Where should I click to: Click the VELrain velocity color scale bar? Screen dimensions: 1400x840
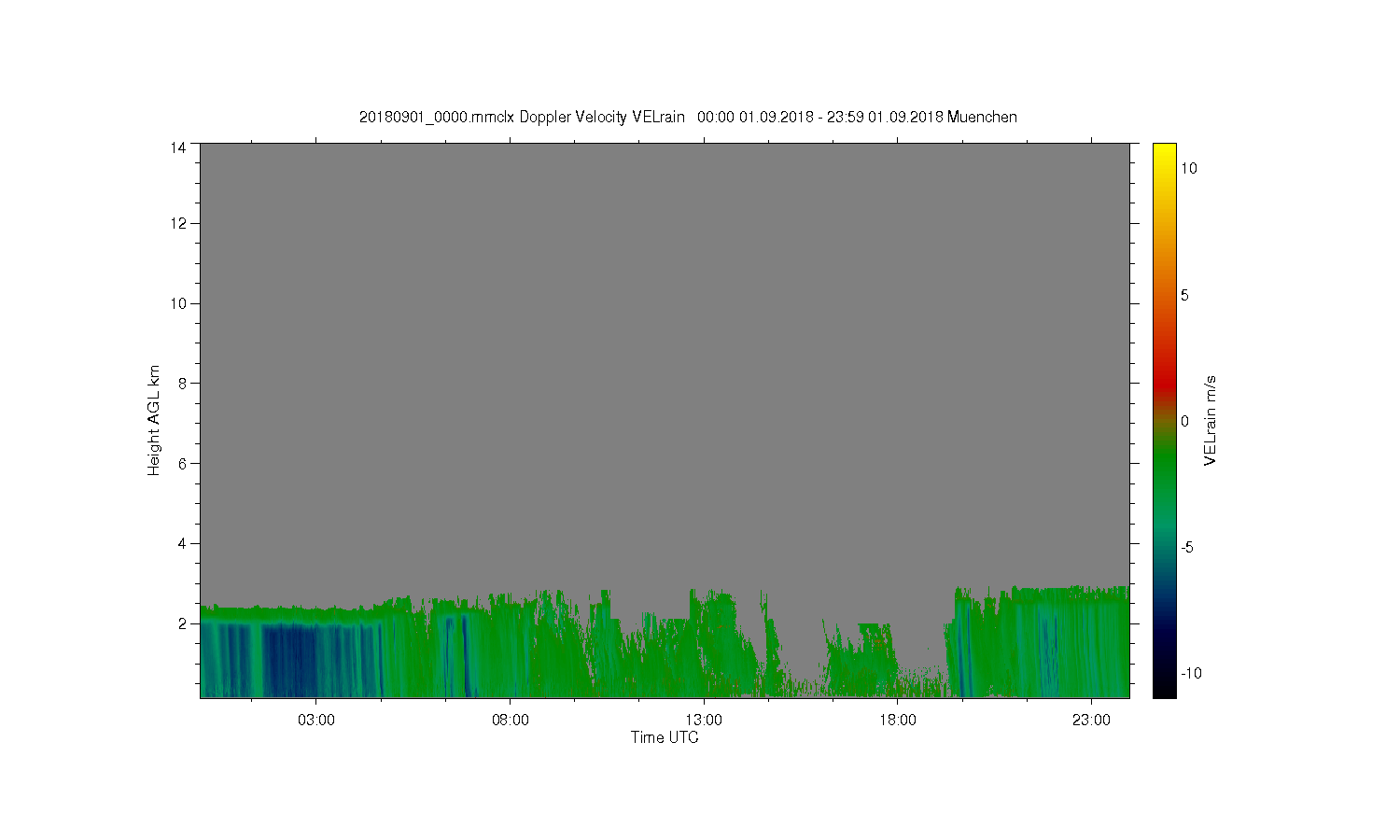1164,420
